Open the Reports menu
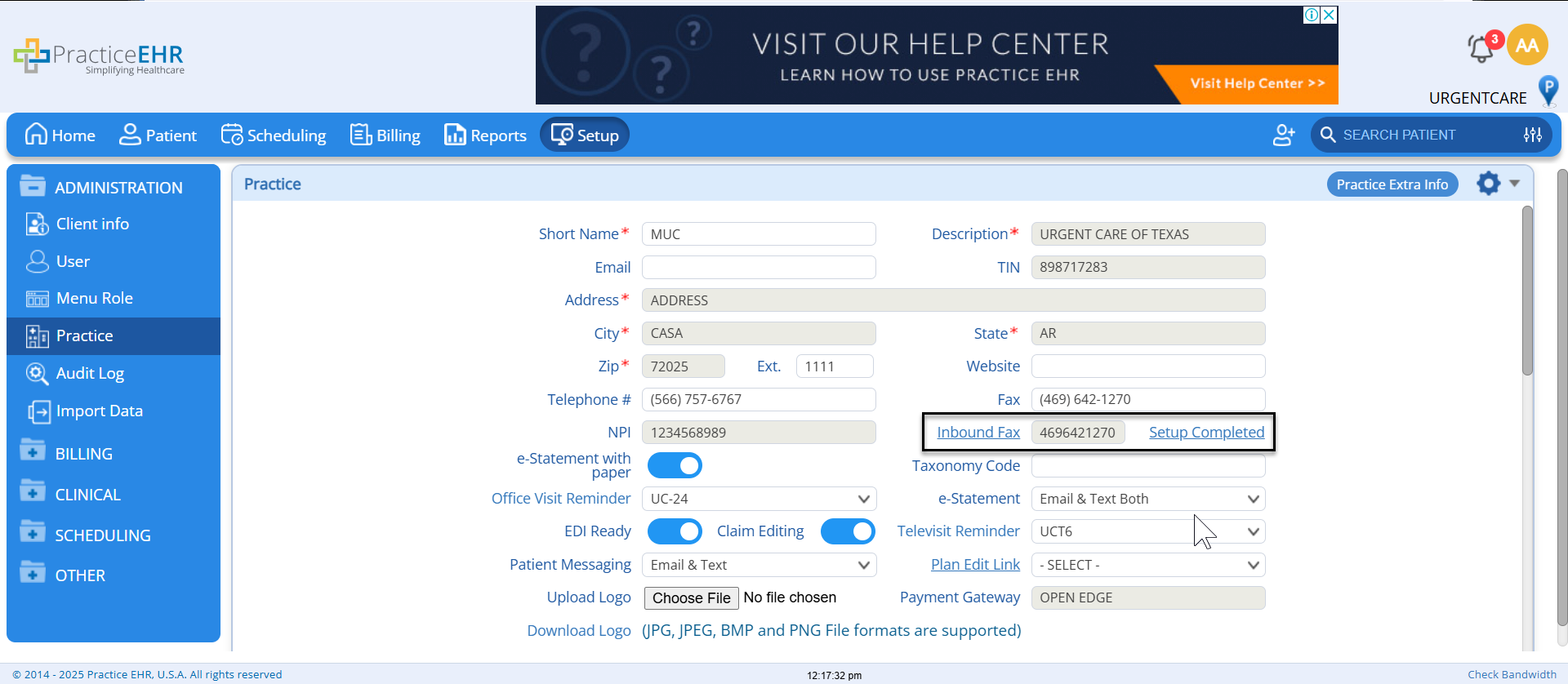The image size is (1568, 684). [485, 135]
